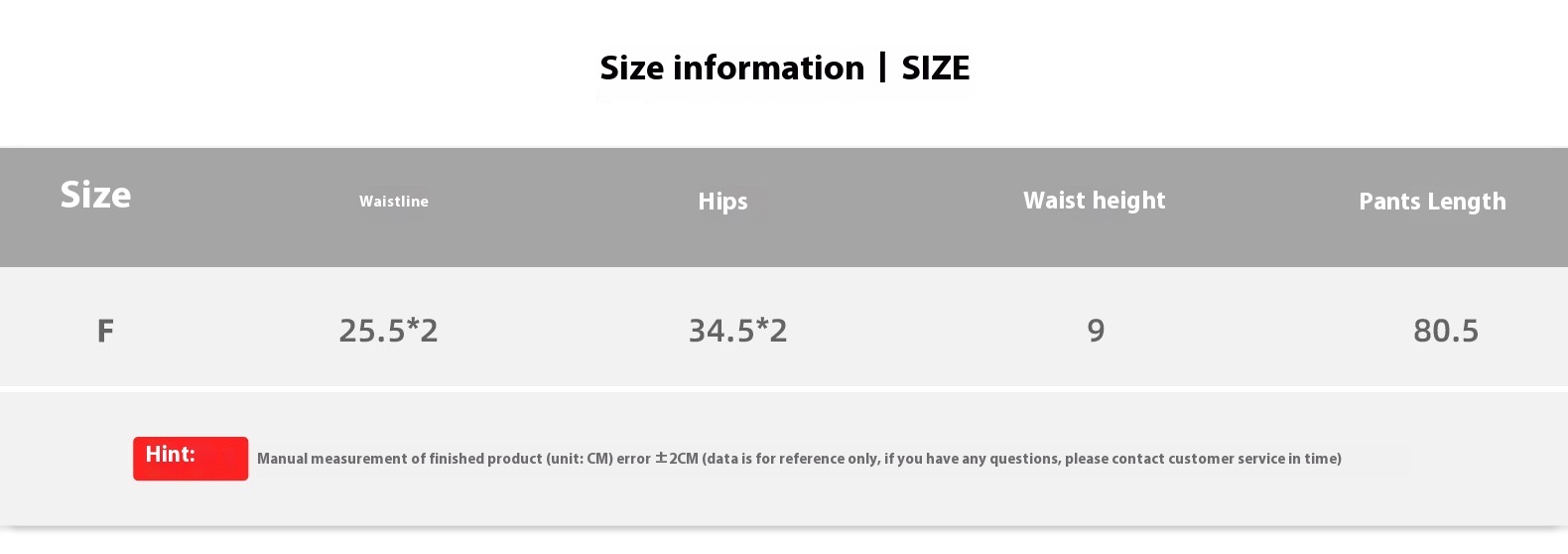This screenshot has height=554, width=1568.
Task: Click the pants length value 80.5
Action: [1445, 331]
